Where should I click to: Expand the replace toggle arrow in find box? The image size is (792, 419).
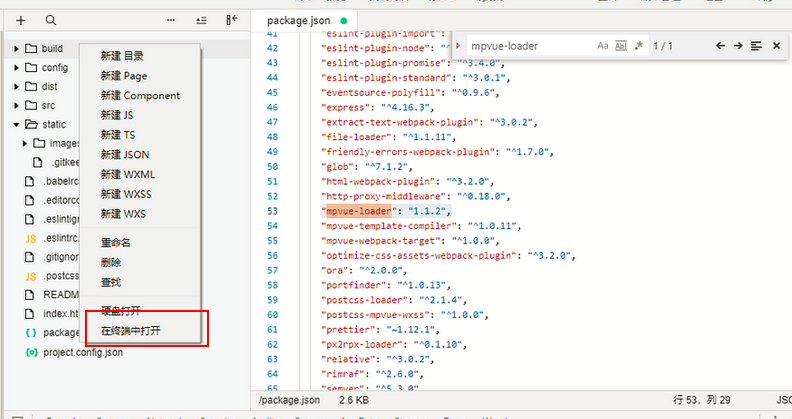pyautogui.click(x=458, y=45)
